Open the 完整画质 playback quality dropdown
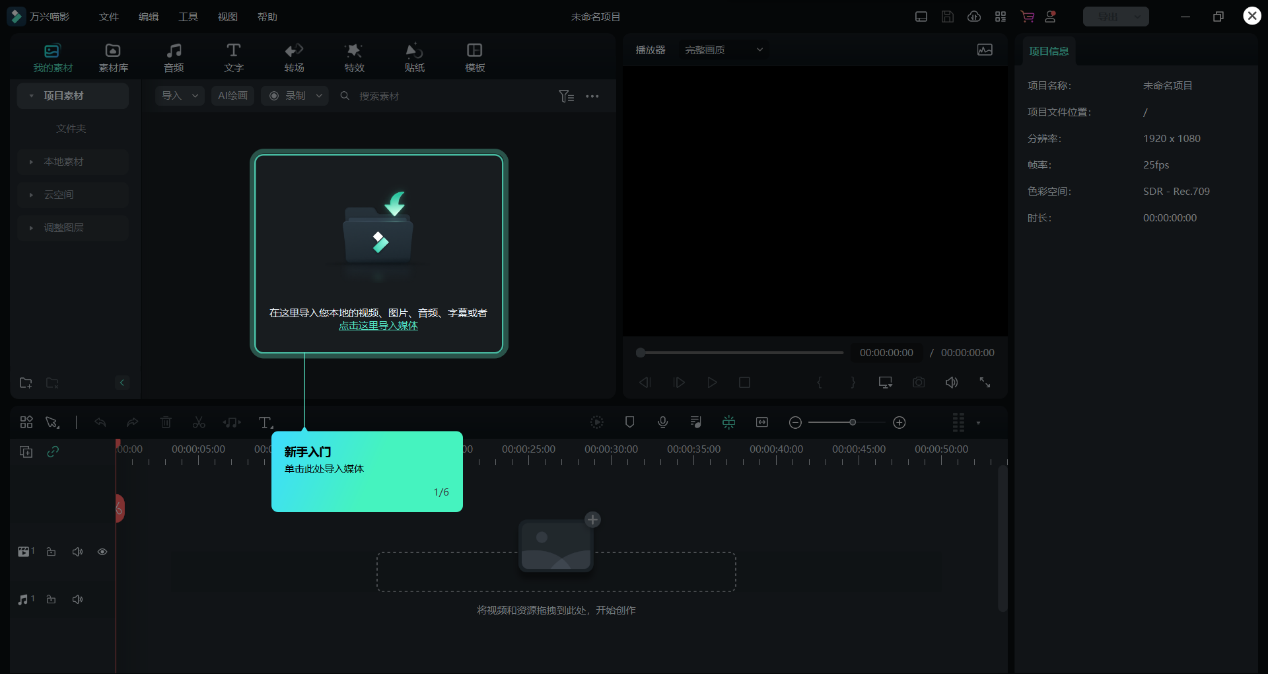Screen dimensions: 1268x674 click(x=724, y=50)
